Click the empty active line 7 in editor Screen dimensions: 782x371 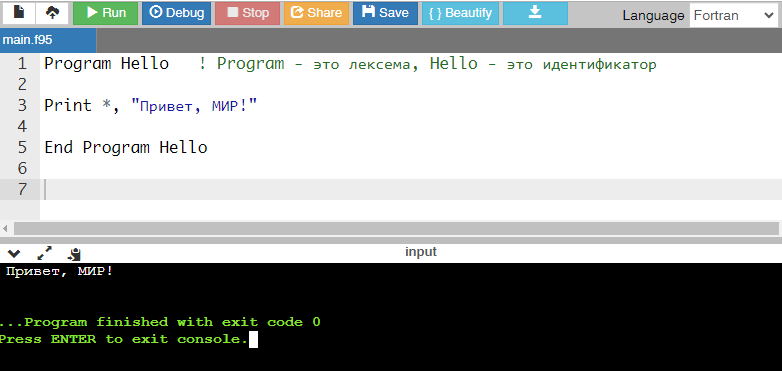(411, 189)
